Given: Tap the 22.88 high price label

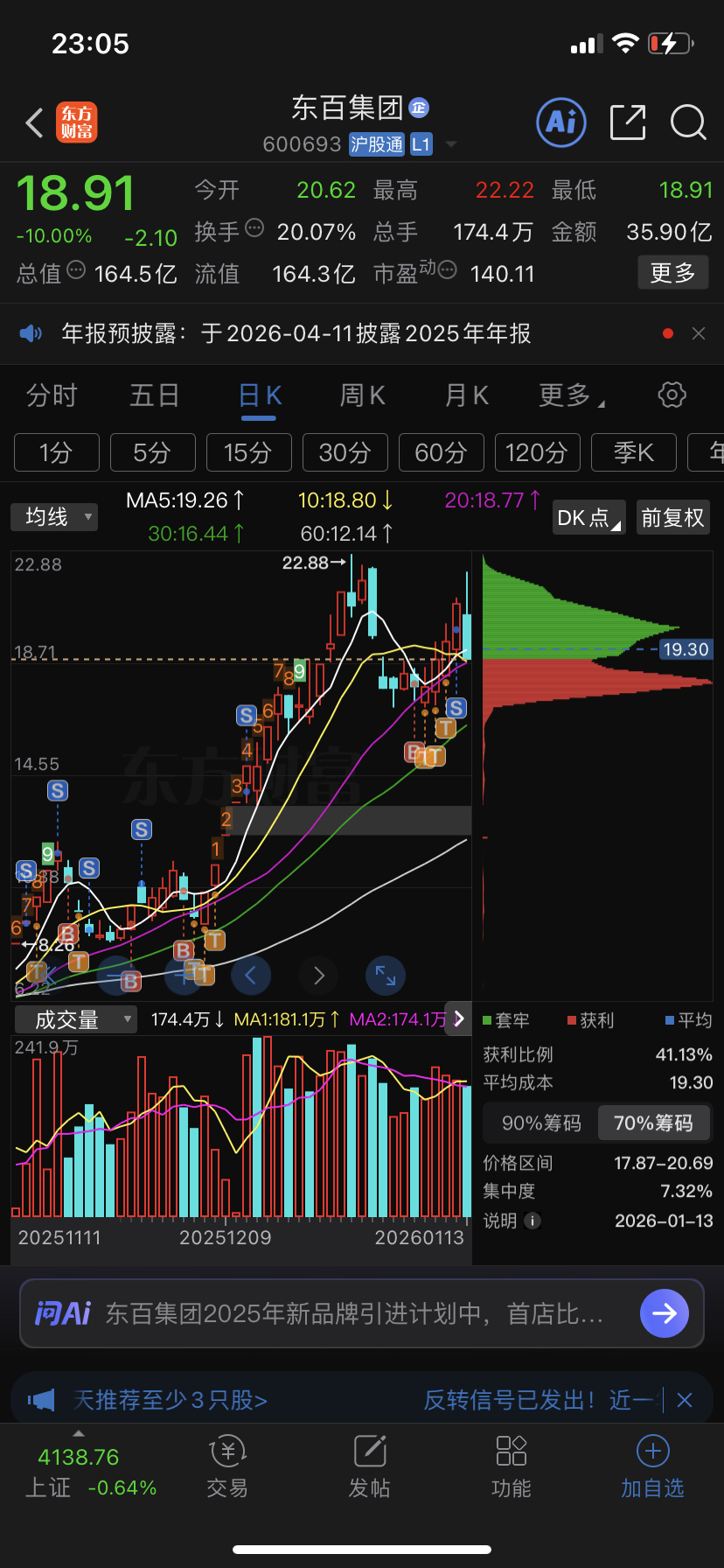Looking at the screenshot, I should click(x=305, y=563).
